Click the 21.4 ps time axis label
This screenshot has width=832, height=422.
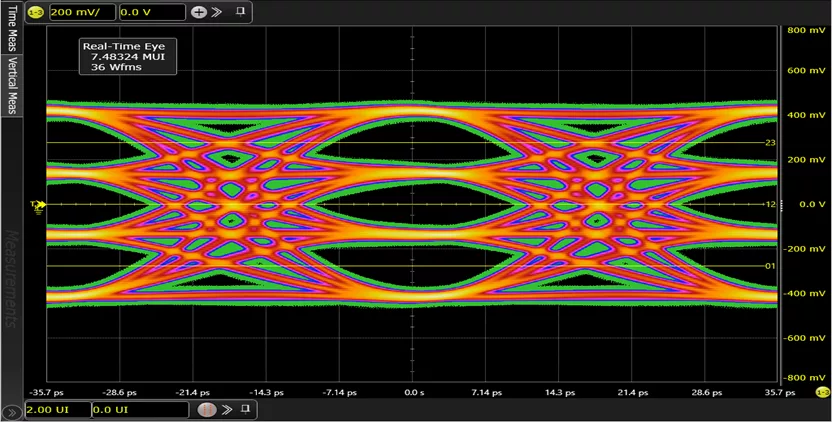632,393
